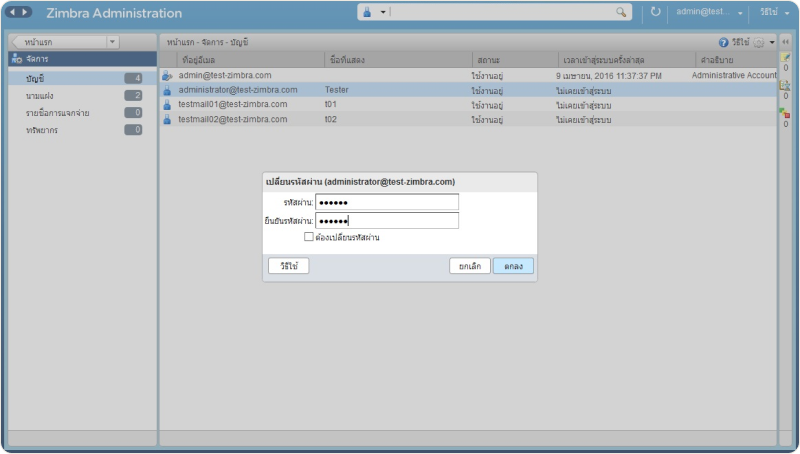Click the notes icon in right sidebar
The height and width of the screenshot is (454, 800).
pos(786,57)
